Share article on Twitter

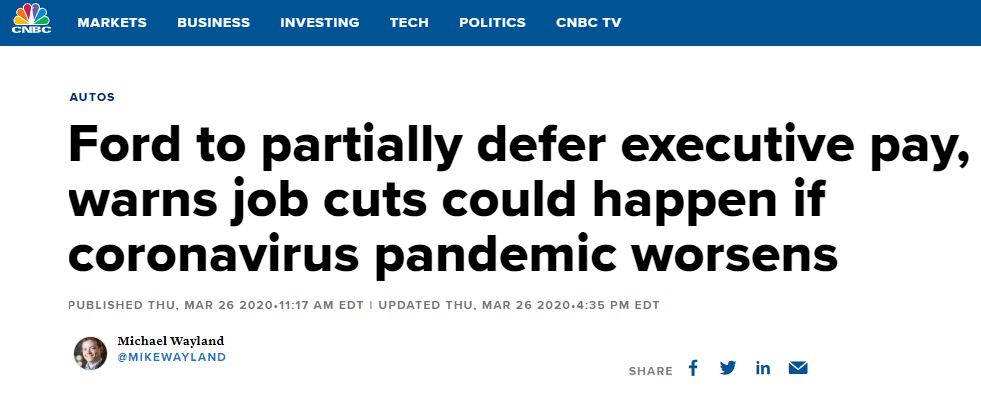(x=728, y=368)
